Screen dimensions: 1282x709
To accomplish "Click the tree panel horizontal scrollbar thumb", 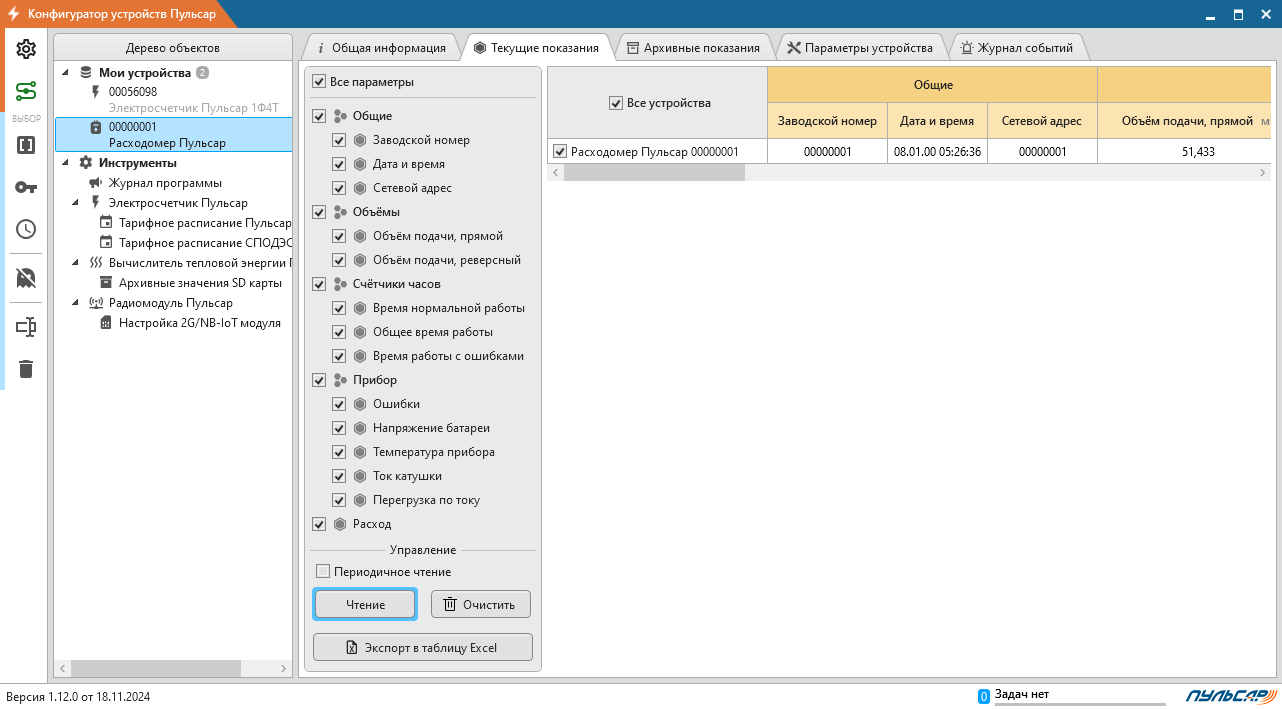I will [156, 668].
